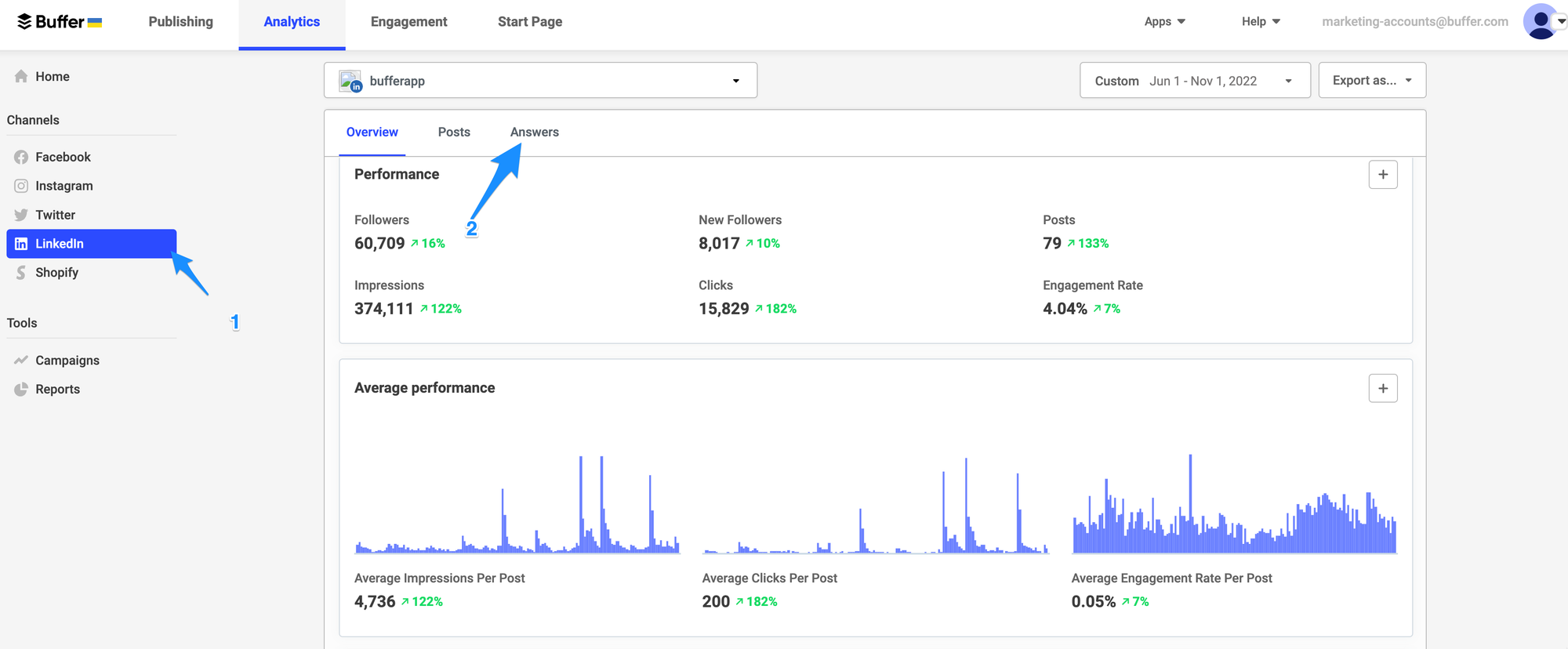The image size is (1568, 649).
Task: Click the Campaigns chart icon
Action: (x=21, y=360)
